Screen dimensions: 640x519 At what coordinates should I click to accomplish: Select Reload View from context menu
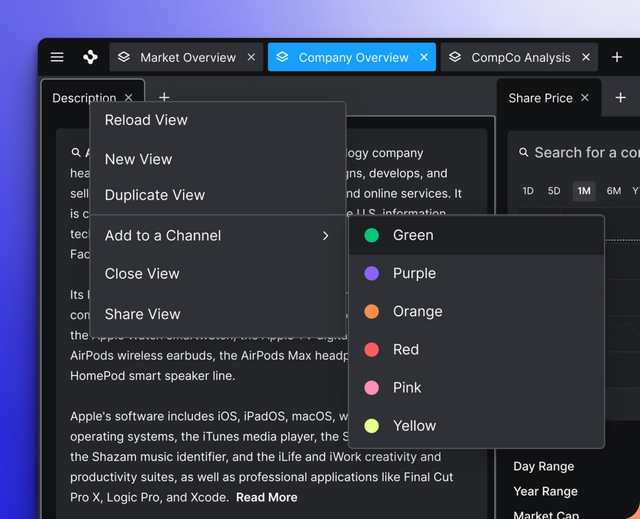146,120
